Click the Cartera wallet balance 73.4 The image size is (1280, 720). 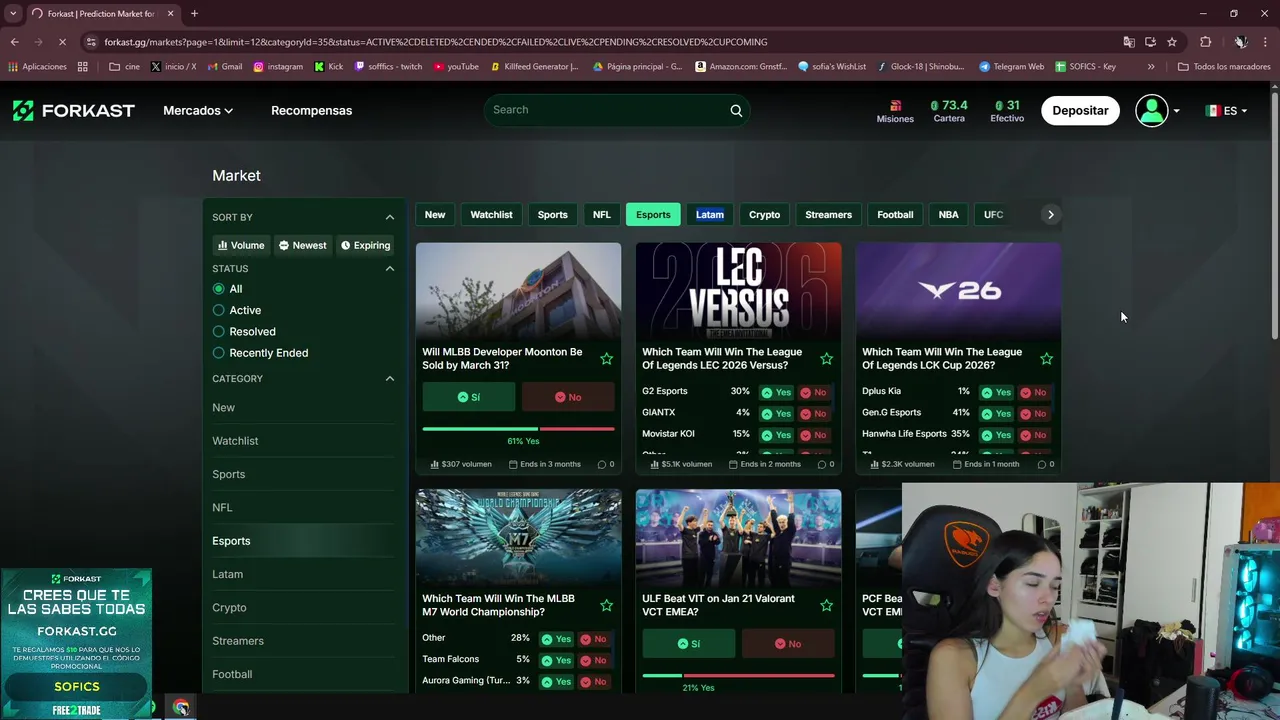949,110
